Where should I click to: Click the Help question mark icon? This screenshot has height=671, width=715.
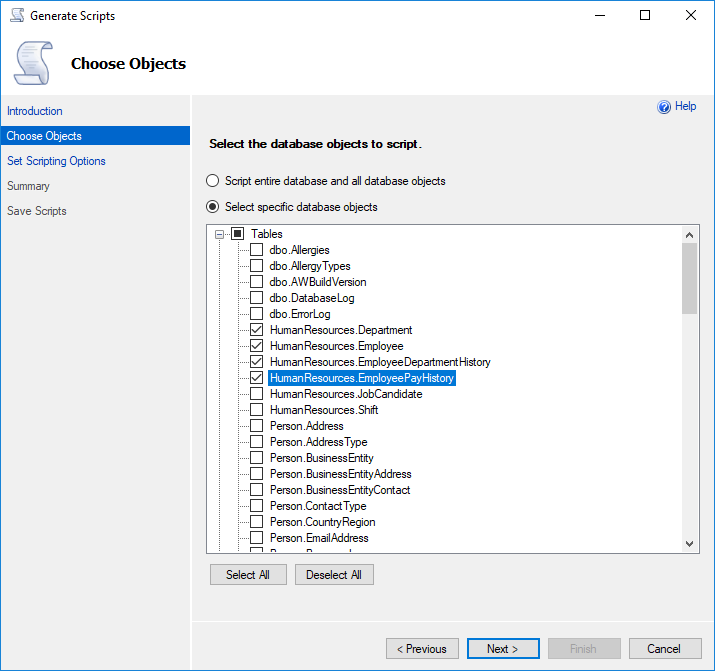point(663,107)
